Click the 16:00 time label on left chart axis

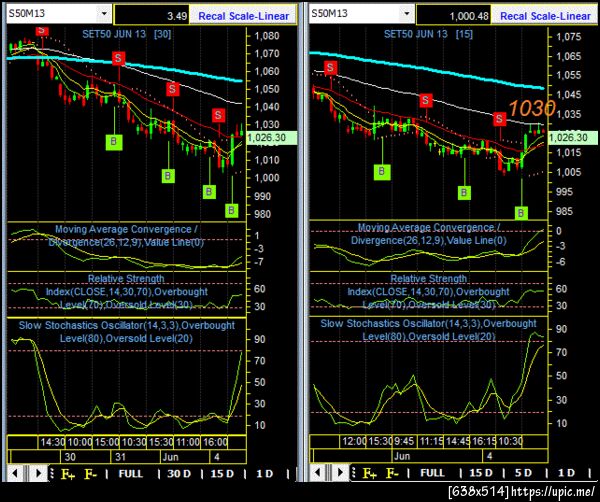pos(215,442)
